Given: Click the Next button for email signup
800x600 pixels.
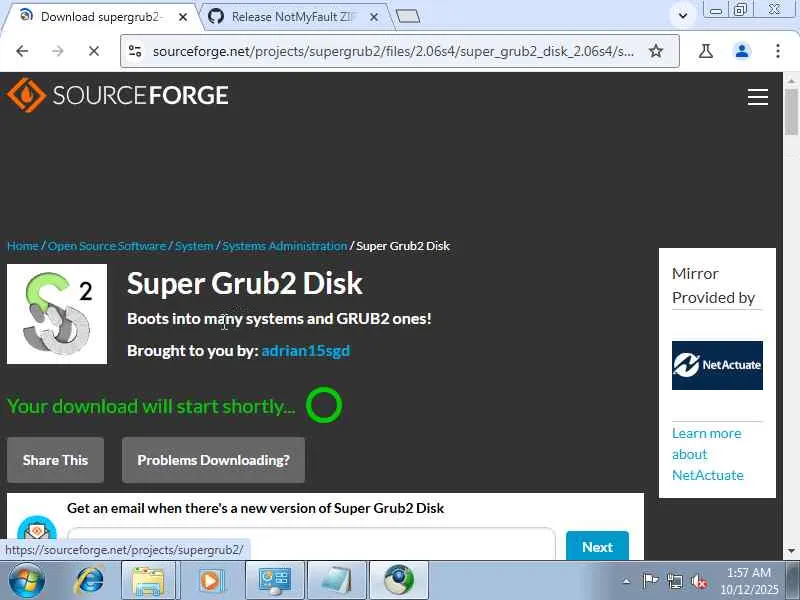Looking at the screenshot, I should [x=597, y=546].
